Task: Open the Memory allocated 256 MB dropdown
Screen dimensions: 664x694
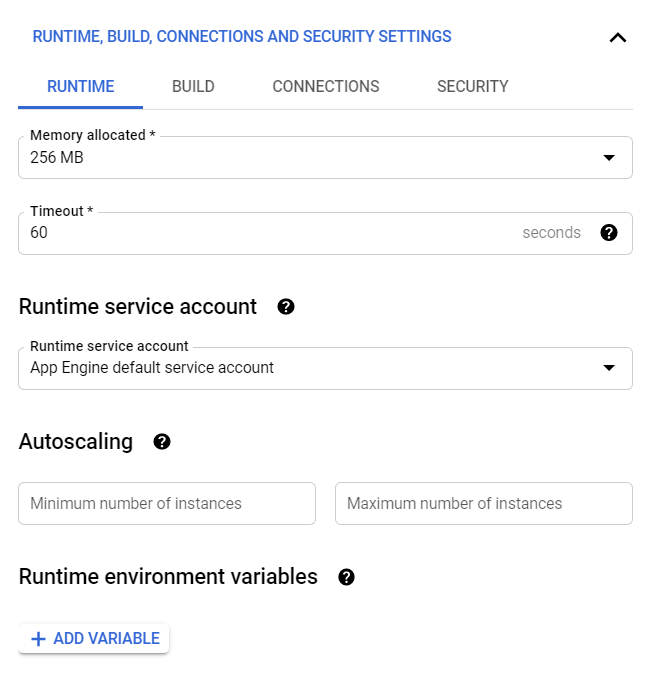Action: click(x=300, y=158)
